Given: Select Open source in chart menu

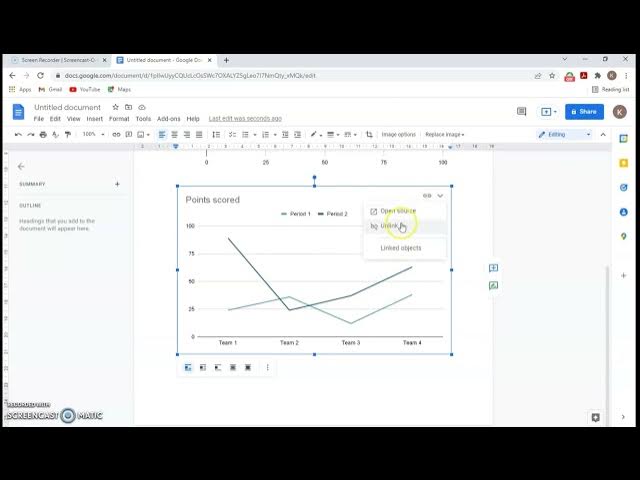Looking at the screenshot, I should point(397,211).
